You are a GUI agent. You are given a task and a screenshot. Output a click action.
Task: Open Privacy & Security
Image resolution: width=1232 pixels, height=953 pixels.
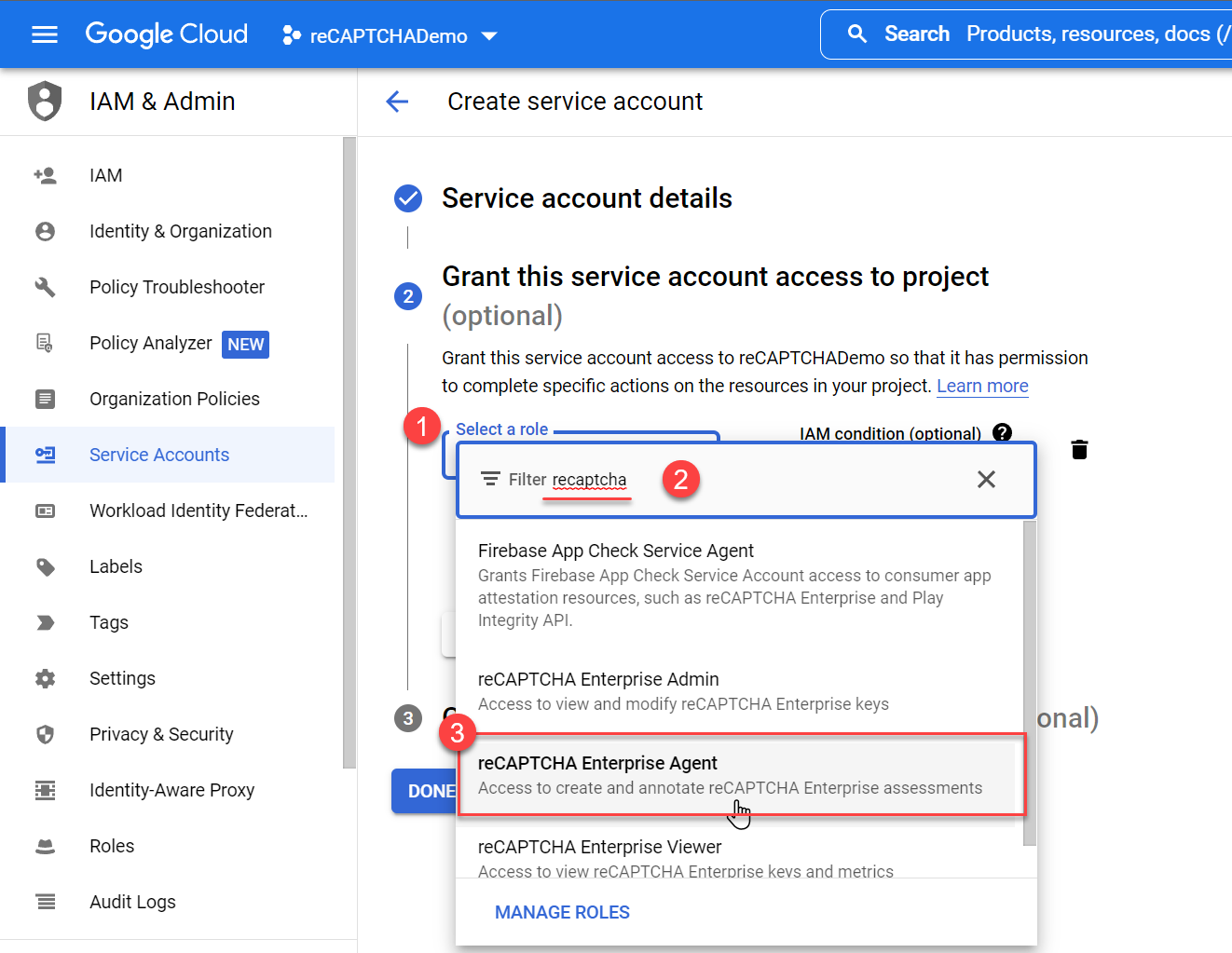[161, 734]
